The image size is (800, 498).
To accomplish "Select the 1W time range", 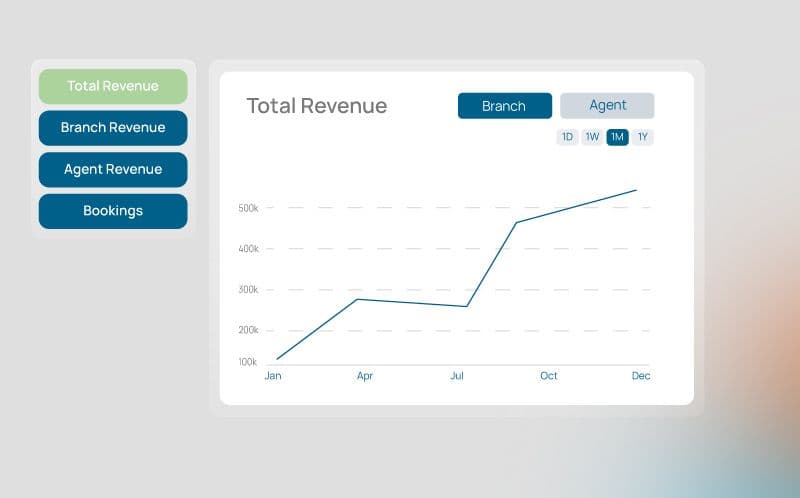I will (x=592, y=137).
